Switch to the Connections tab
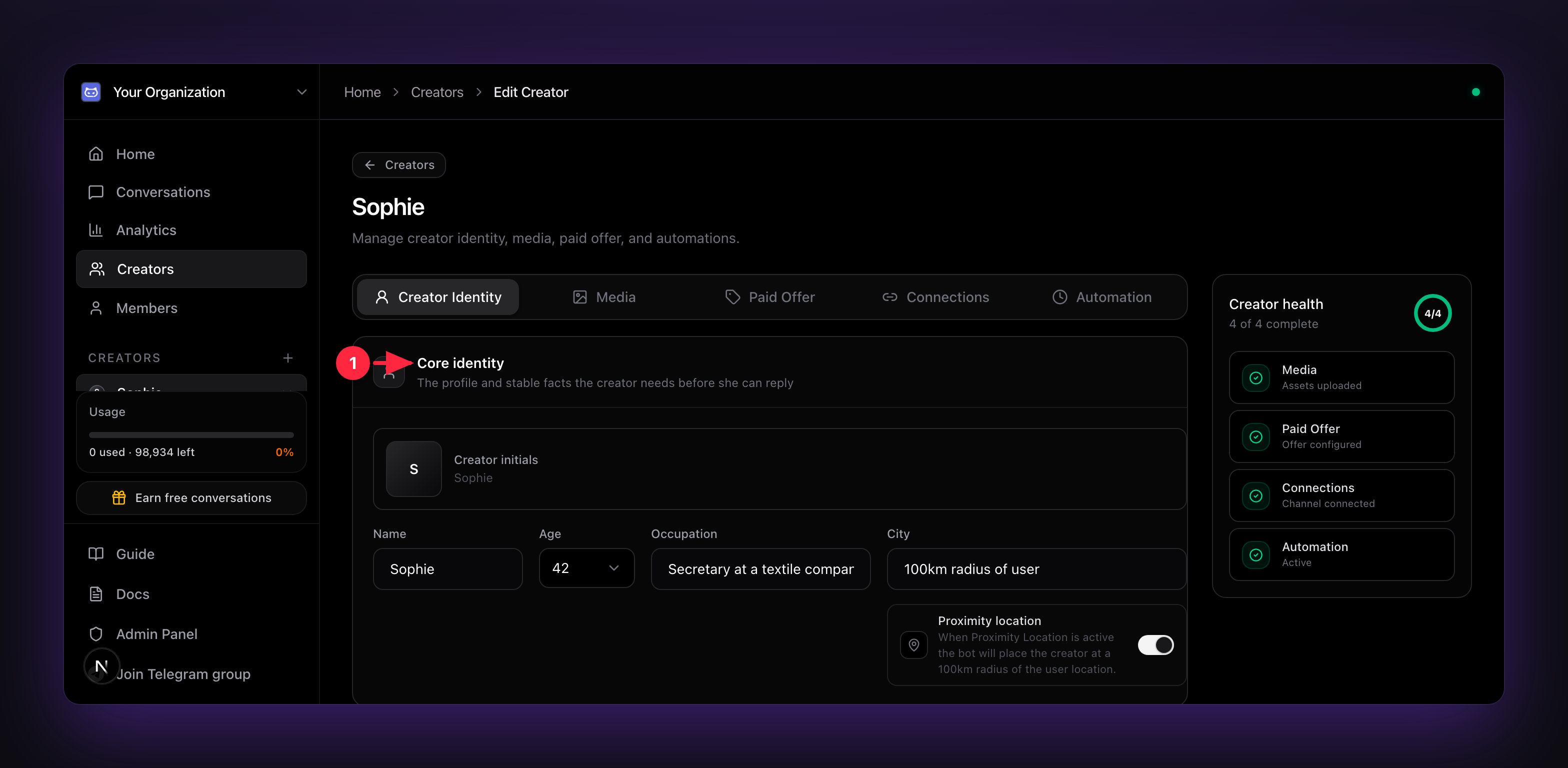 (x=935, y=297)
